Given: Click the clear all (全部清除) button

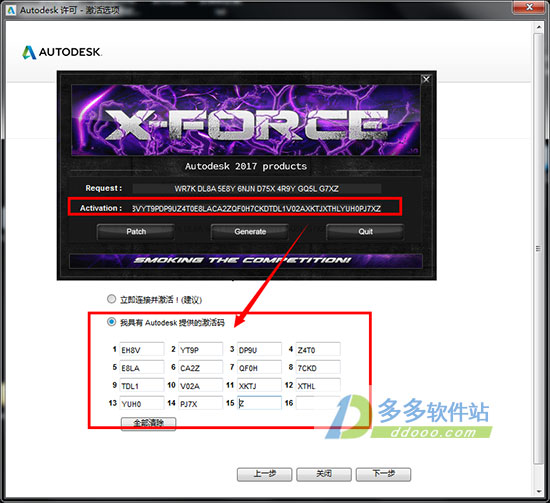Looking at the screenshot, I should tap(148, 423).
